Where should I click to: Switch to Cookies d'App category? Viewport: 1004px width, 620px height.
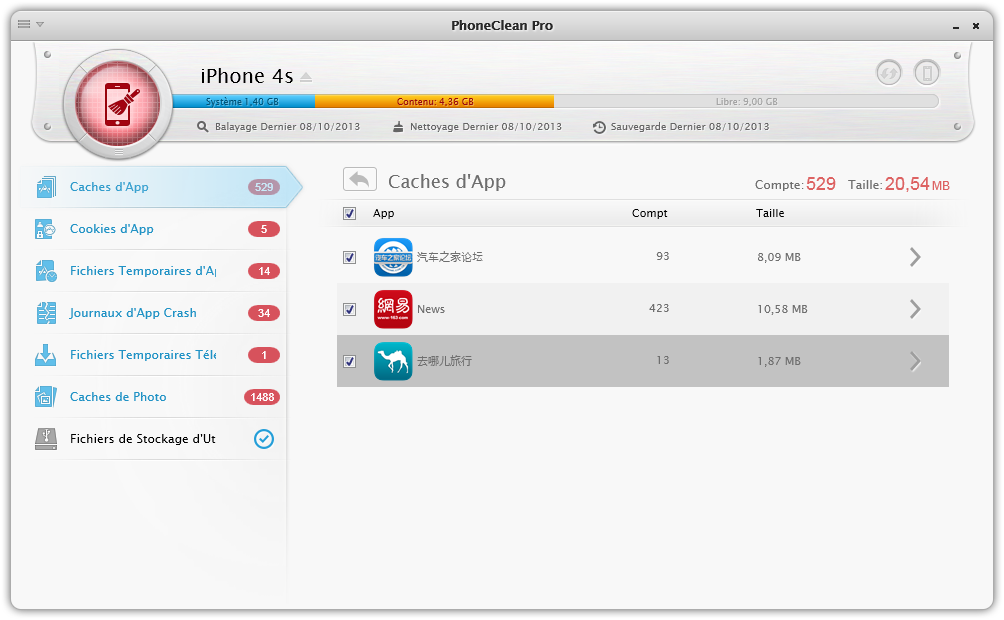coord(157,229)
